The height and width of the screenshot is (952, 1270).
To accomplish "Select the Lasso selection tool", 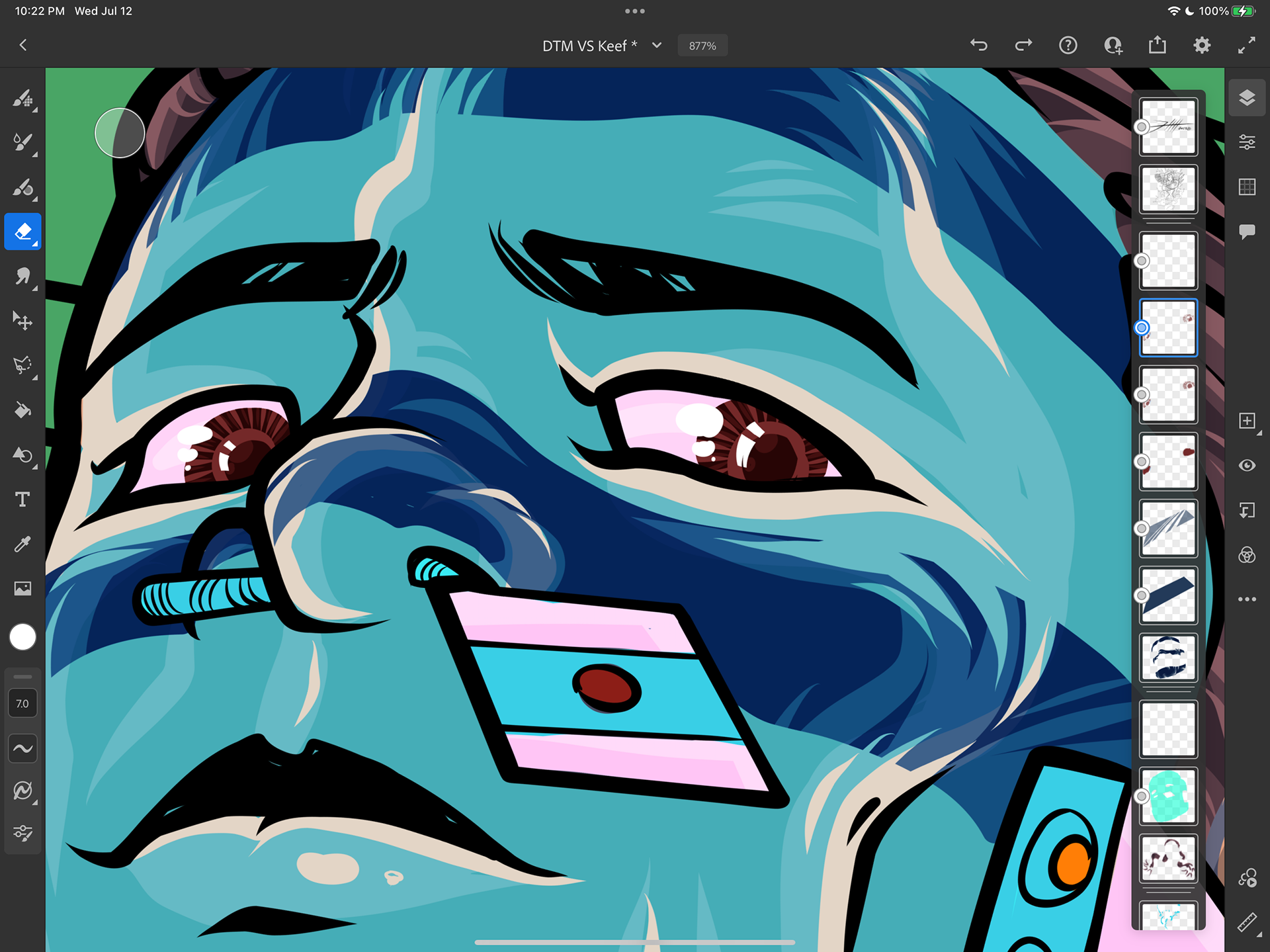I will point(23,365).
